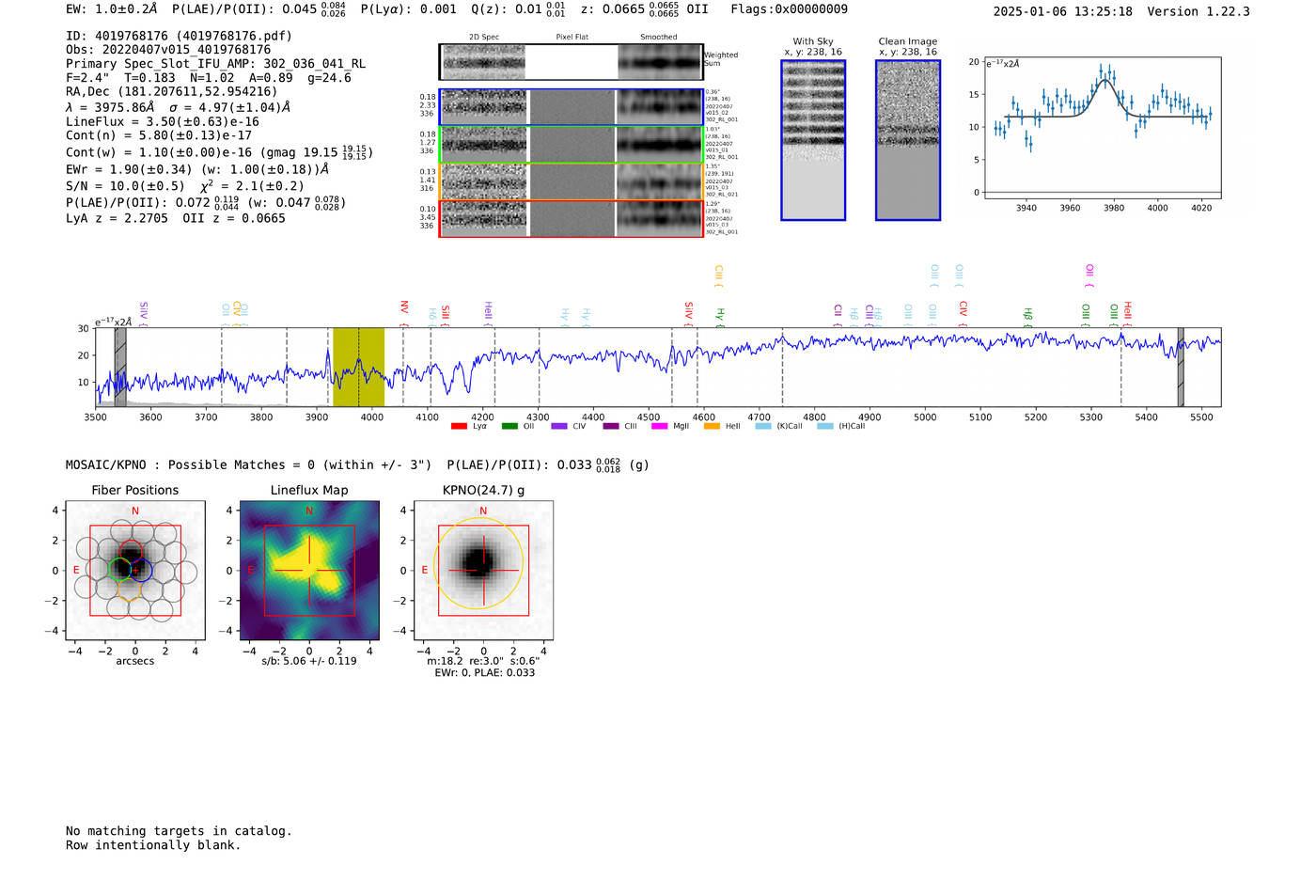Click the MgII magenta legend swatch
1316x896 pixels.
pos(659,426)
